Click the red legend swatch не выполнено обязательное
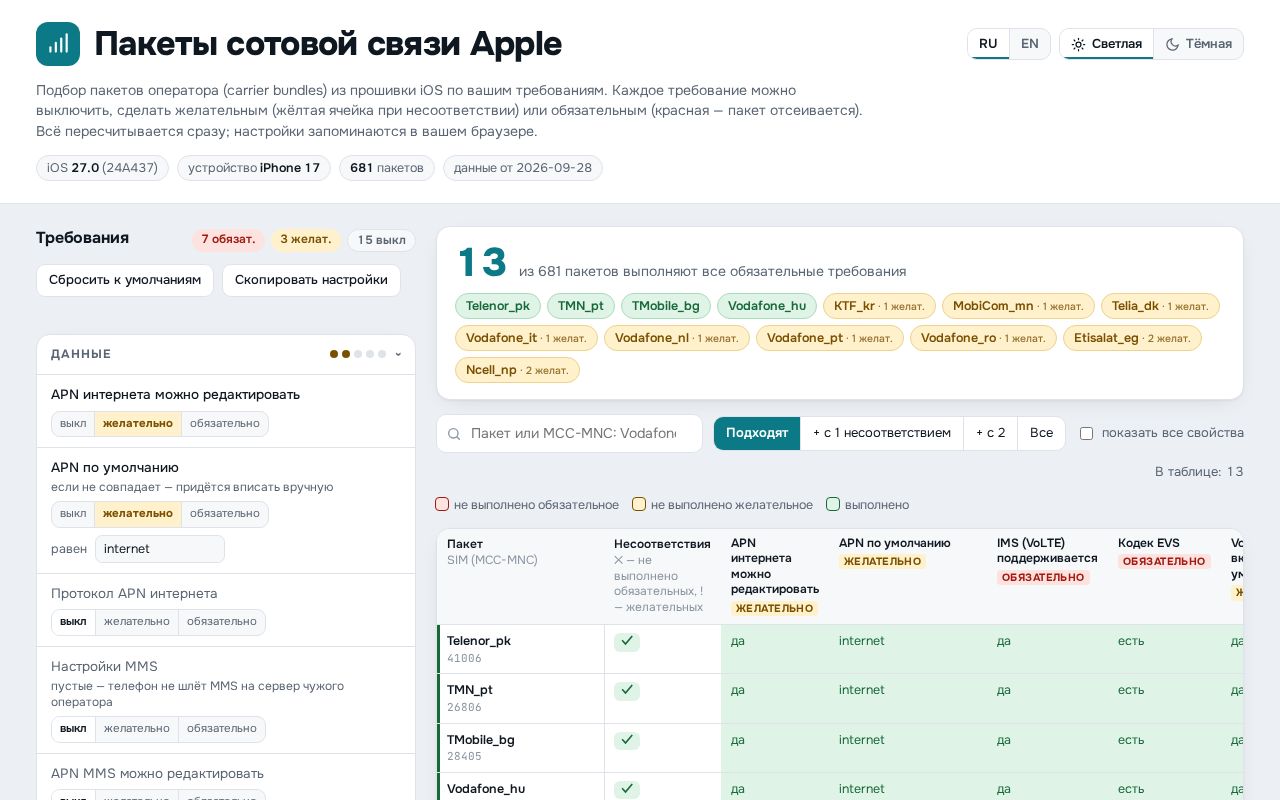 pyautogui.click(x=442, y=505)
